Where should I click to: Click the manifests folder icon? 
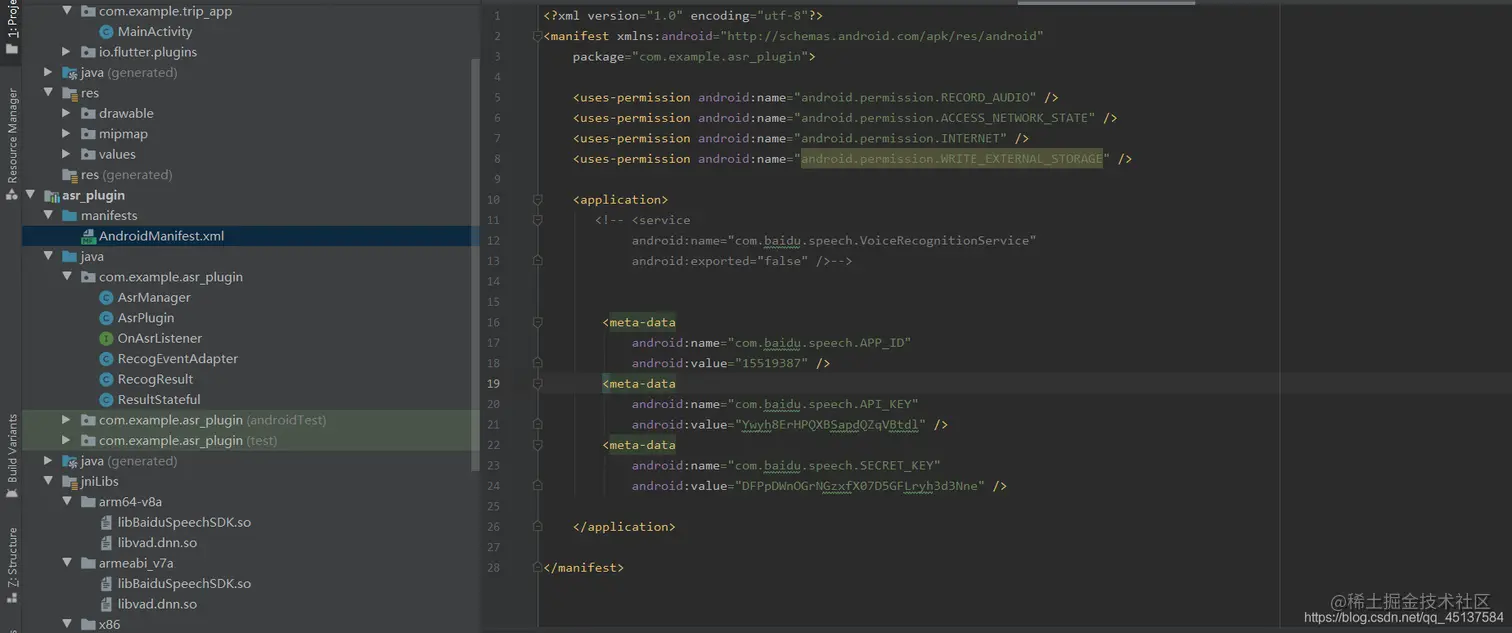click(x=70, y=216)
